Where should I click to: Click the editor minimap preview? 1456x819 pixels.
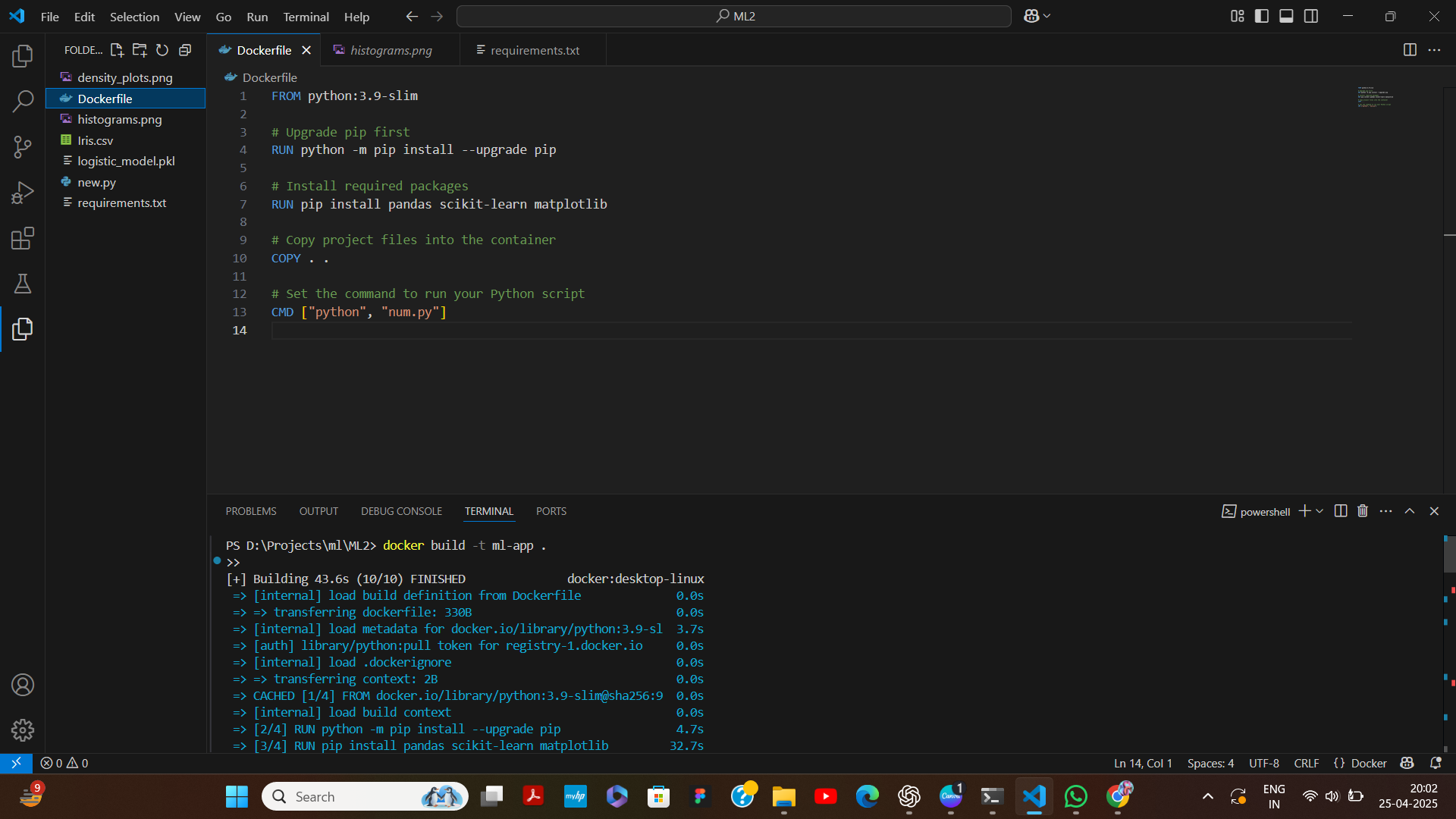(x=1375, y=97)
